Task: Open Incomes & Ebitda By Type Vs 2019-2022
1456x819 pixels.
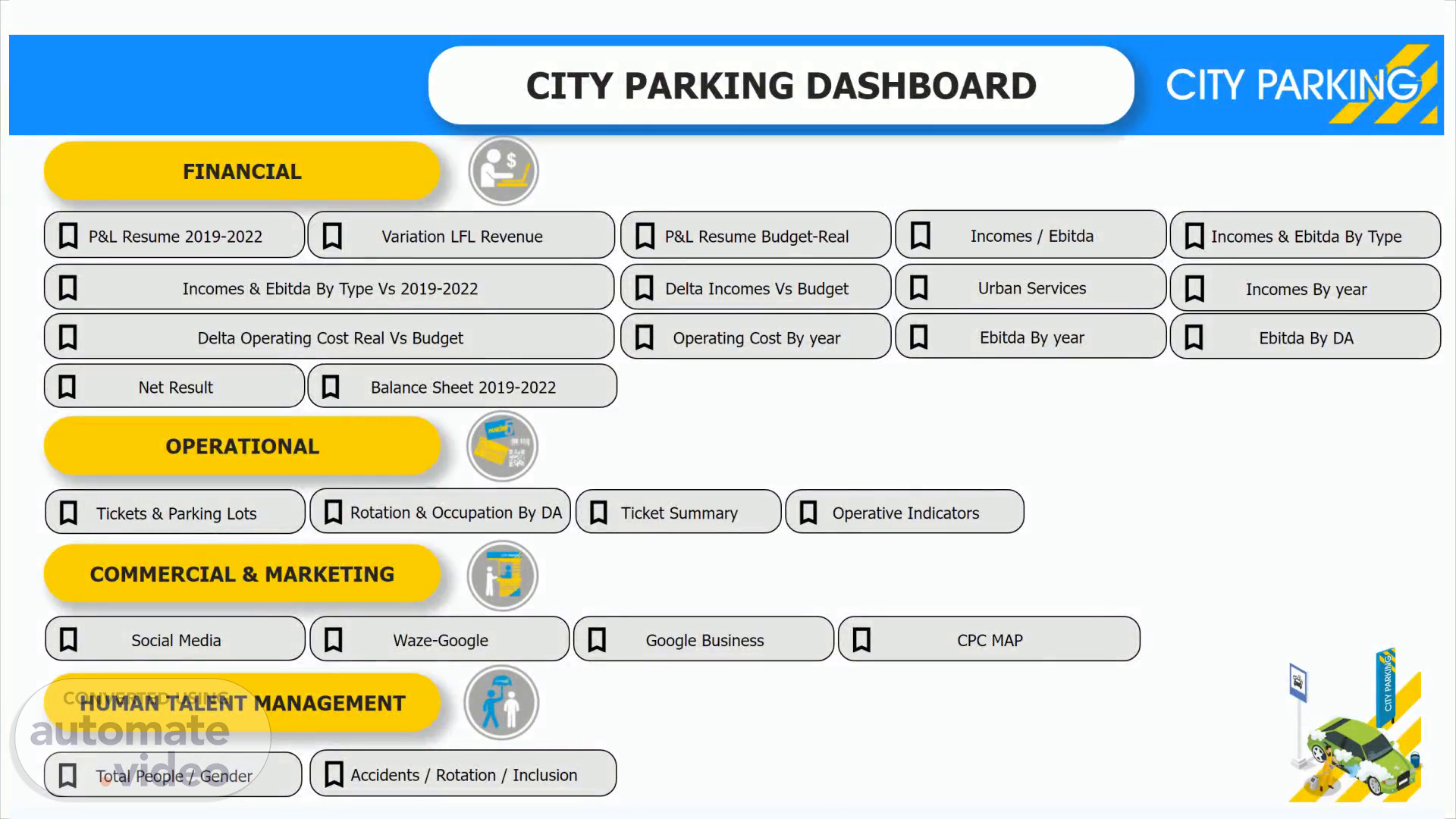Action: [329, 287]
